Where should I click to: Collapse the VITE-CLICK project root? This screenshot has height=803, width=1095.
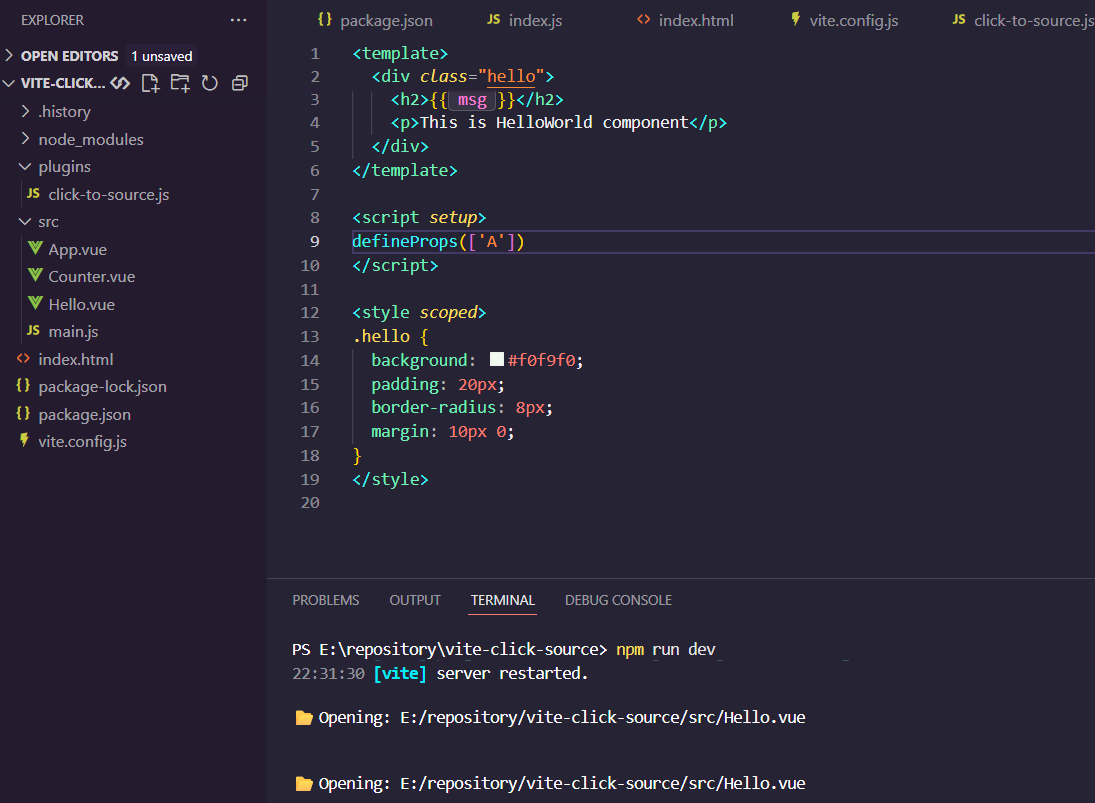tap(9, 83)
